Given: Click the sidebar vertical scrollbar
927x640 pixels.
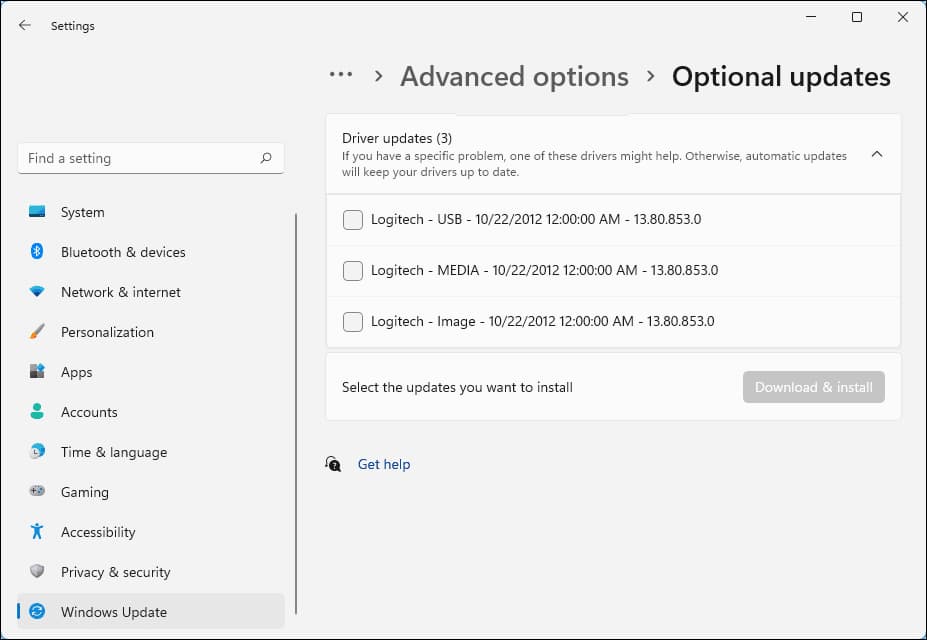Looking at the screenshot, I should tap(296, 400).
